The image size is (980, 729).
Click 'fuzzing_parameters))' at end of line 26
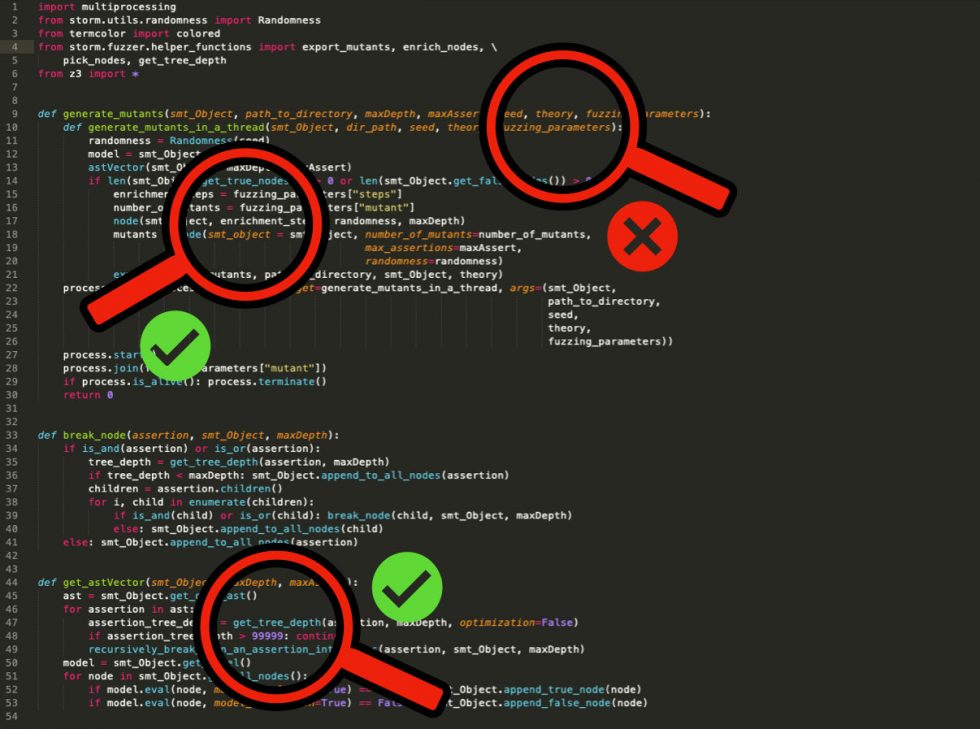coord(610,341)
